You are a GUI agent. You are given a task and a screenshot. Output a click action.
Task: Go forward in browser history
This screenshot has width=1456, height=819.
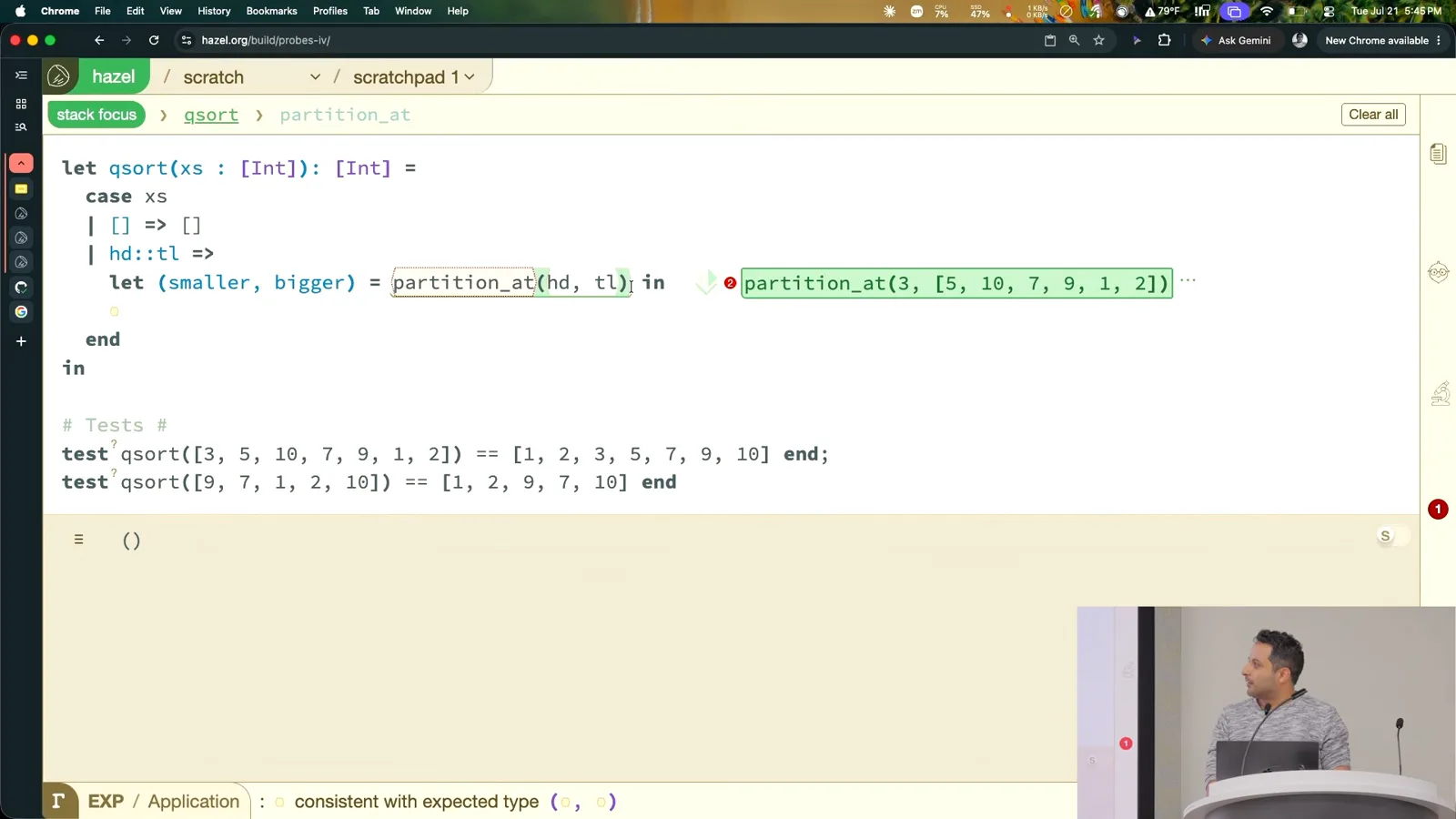(126, 40)
